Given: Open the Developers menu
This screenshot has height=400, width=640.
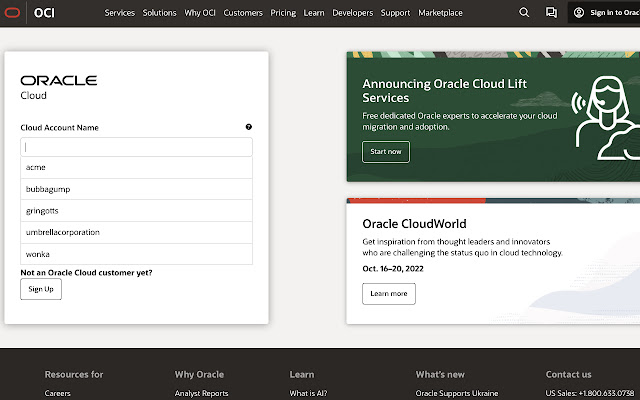Looking at the screenshot, I should pyautogui.click(x=353, y=13).
